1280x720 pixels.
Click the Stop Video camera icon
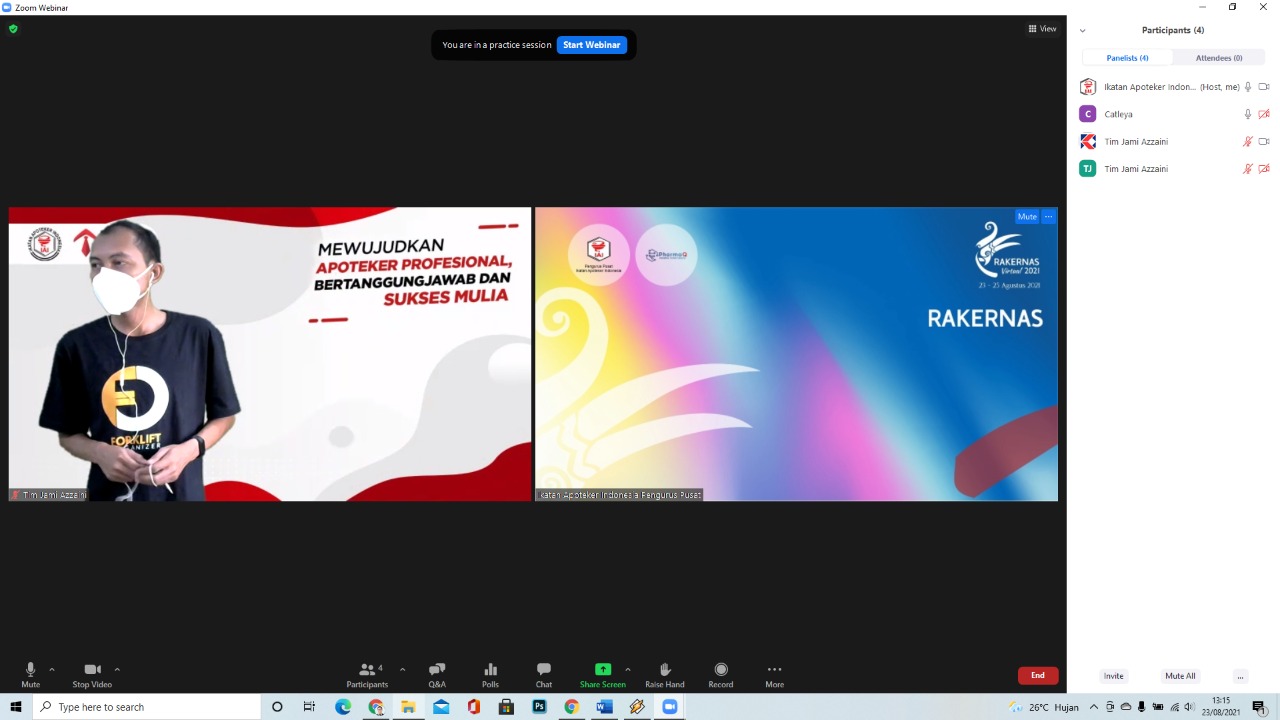click(x=92, y=669)
